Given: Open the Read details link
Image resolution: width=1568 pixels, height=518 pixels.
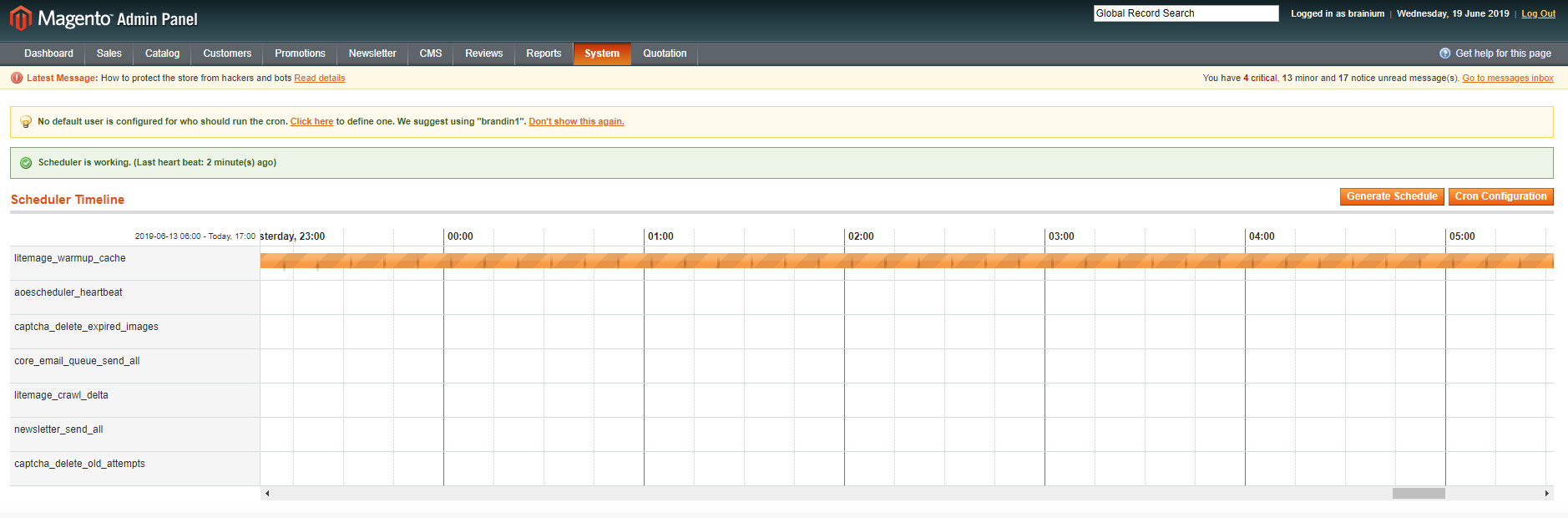Looking at the screenshot, I should [x=320, y=78].
